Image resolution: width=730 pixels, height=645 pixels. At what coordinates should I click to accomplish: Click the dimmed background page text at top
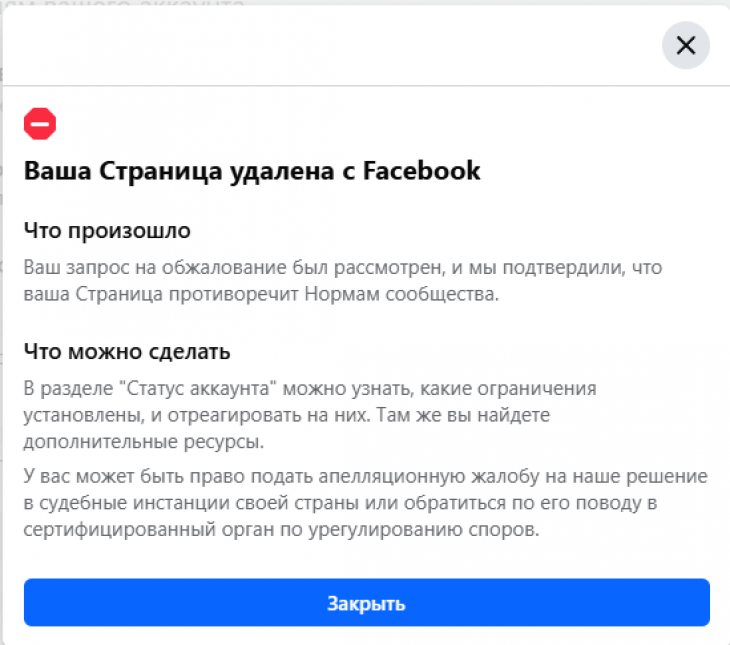(123, 3)
